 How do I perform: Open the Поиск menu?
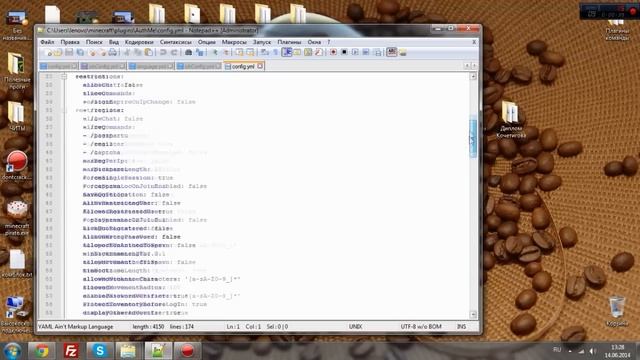94,42
